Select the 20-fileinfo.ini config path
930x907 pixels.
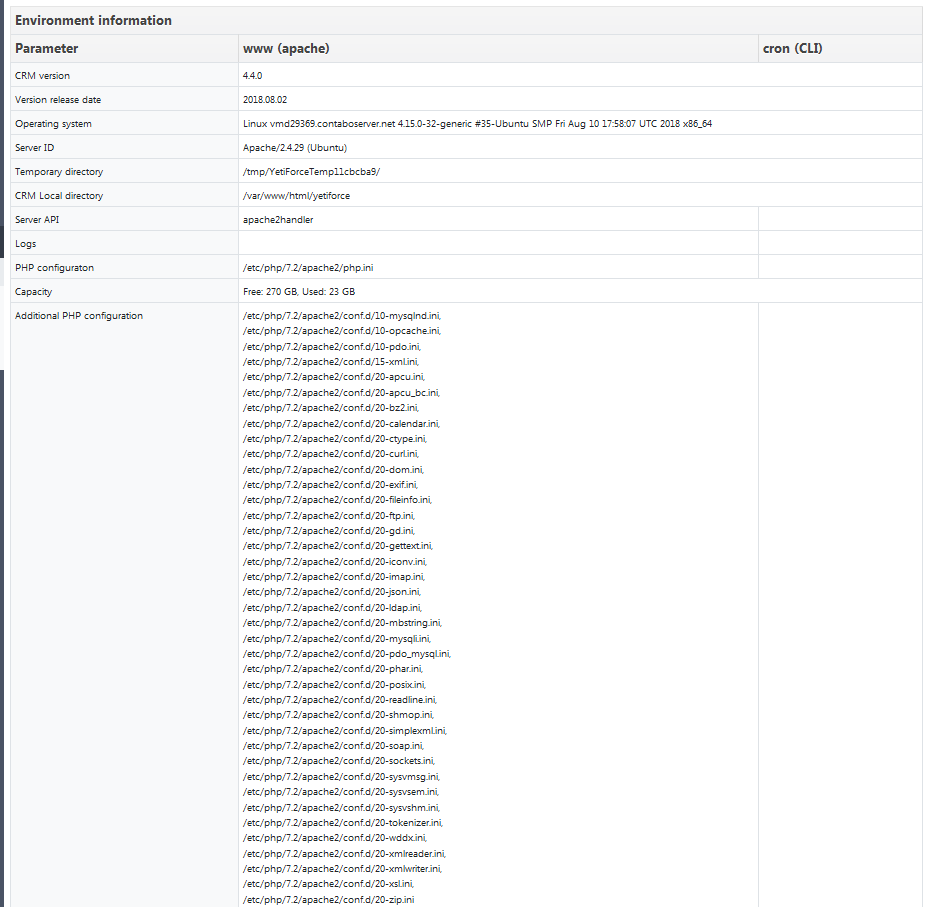(x=337, y=500)
